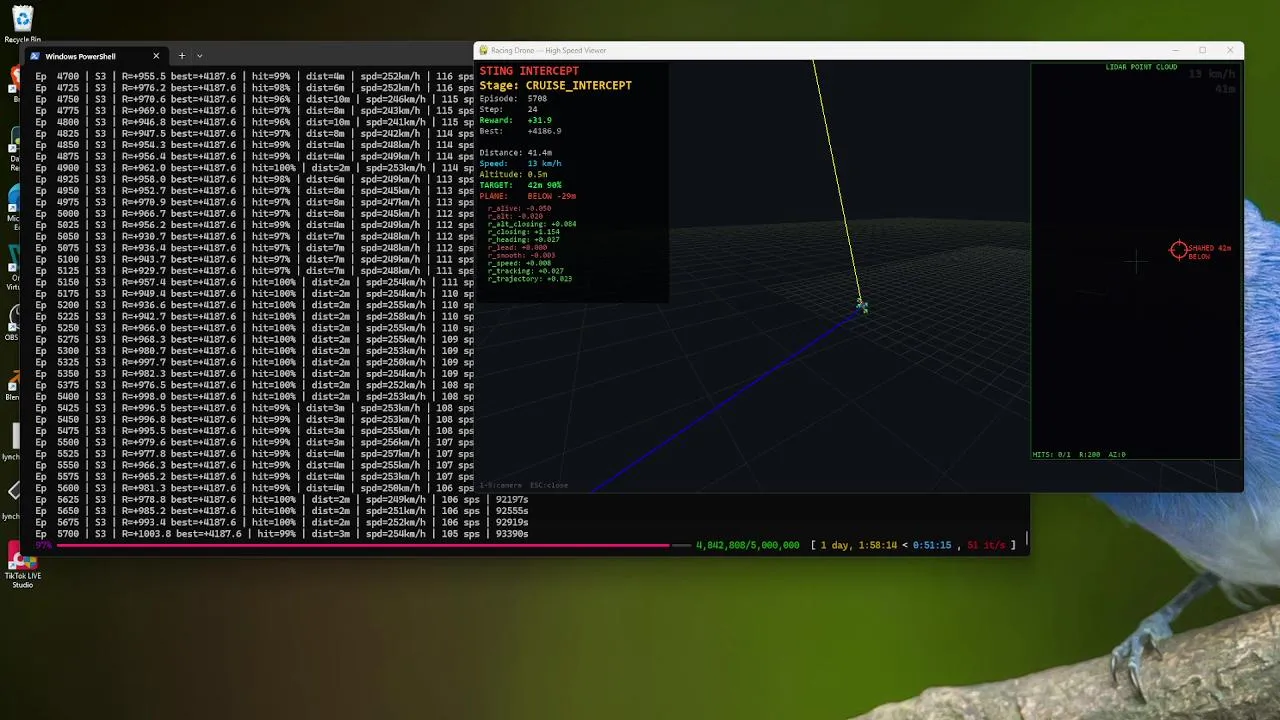The image size is (1280, 720).
Task: Click the Altitude: 0.5m readout
Action: pos(513,175)
